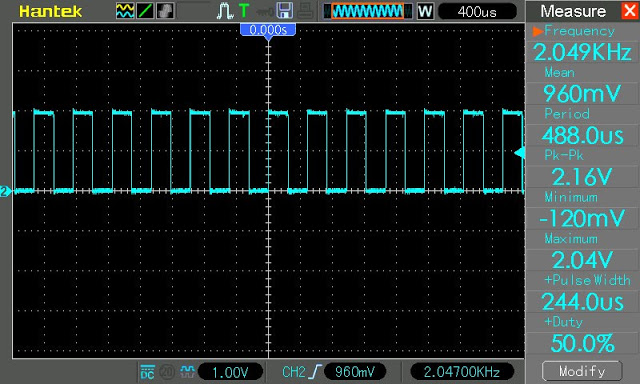
Task: Click the -120mV minimum value
Action: [x=582, y=218]
